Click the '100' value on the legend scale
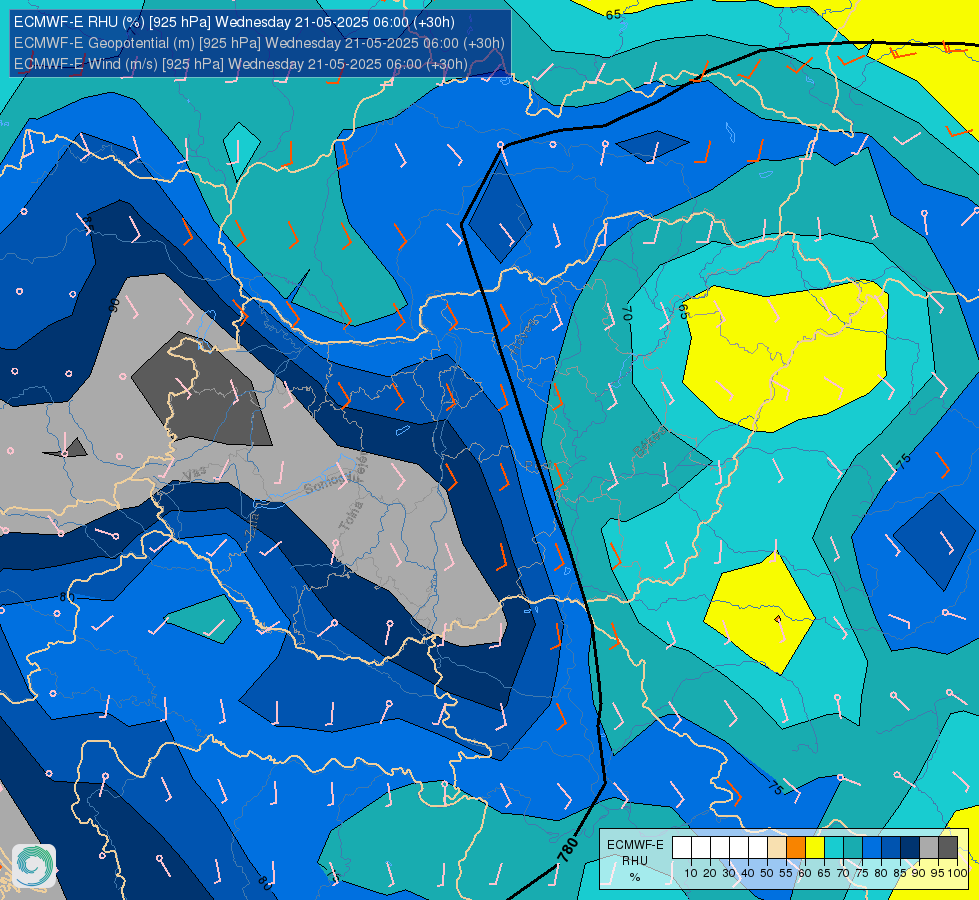The height and width of the screenshot is (900, 979). (x=957, y=873)
